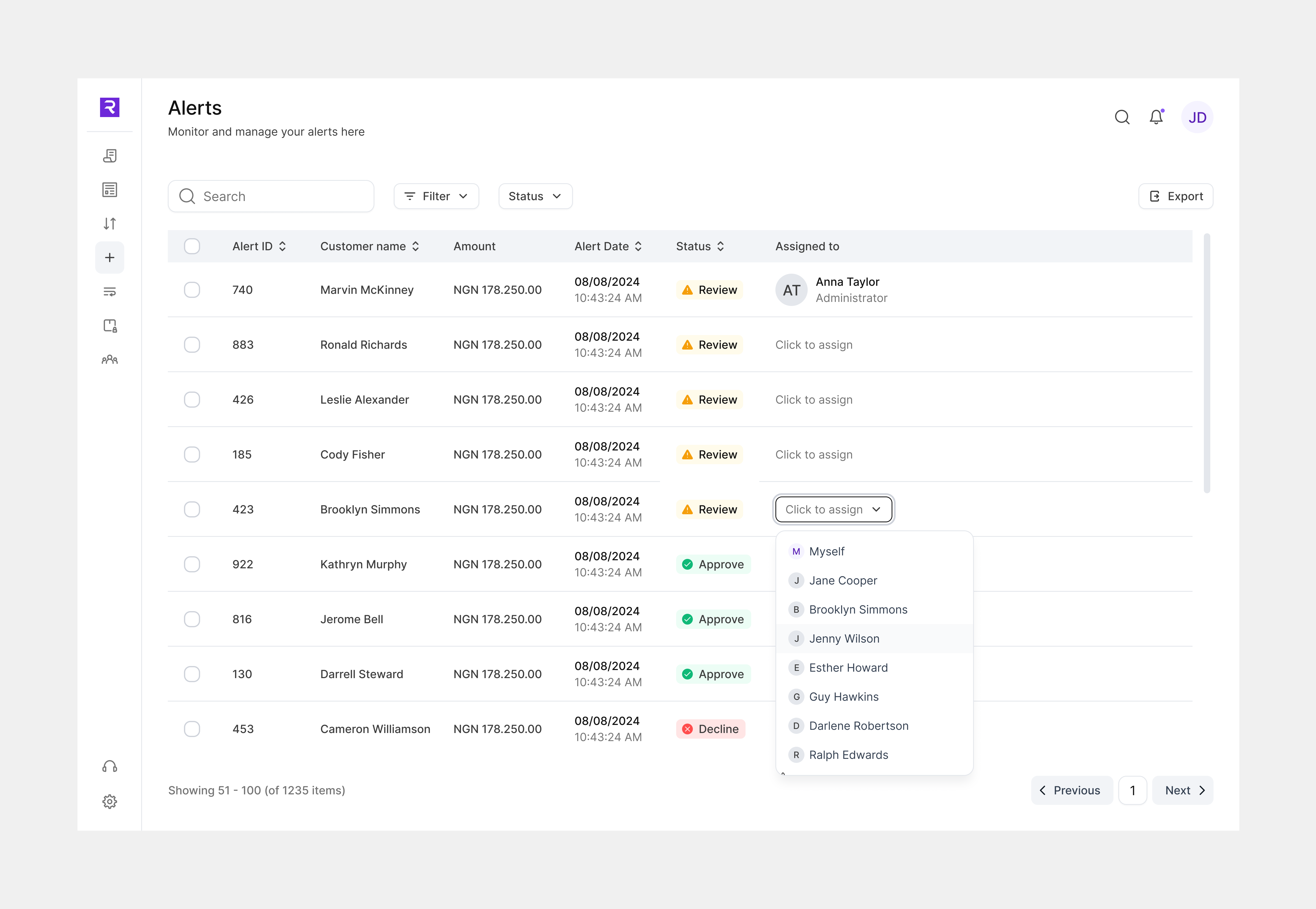
Task: Open the headset support icon
Action: click(x=109, y=767)
